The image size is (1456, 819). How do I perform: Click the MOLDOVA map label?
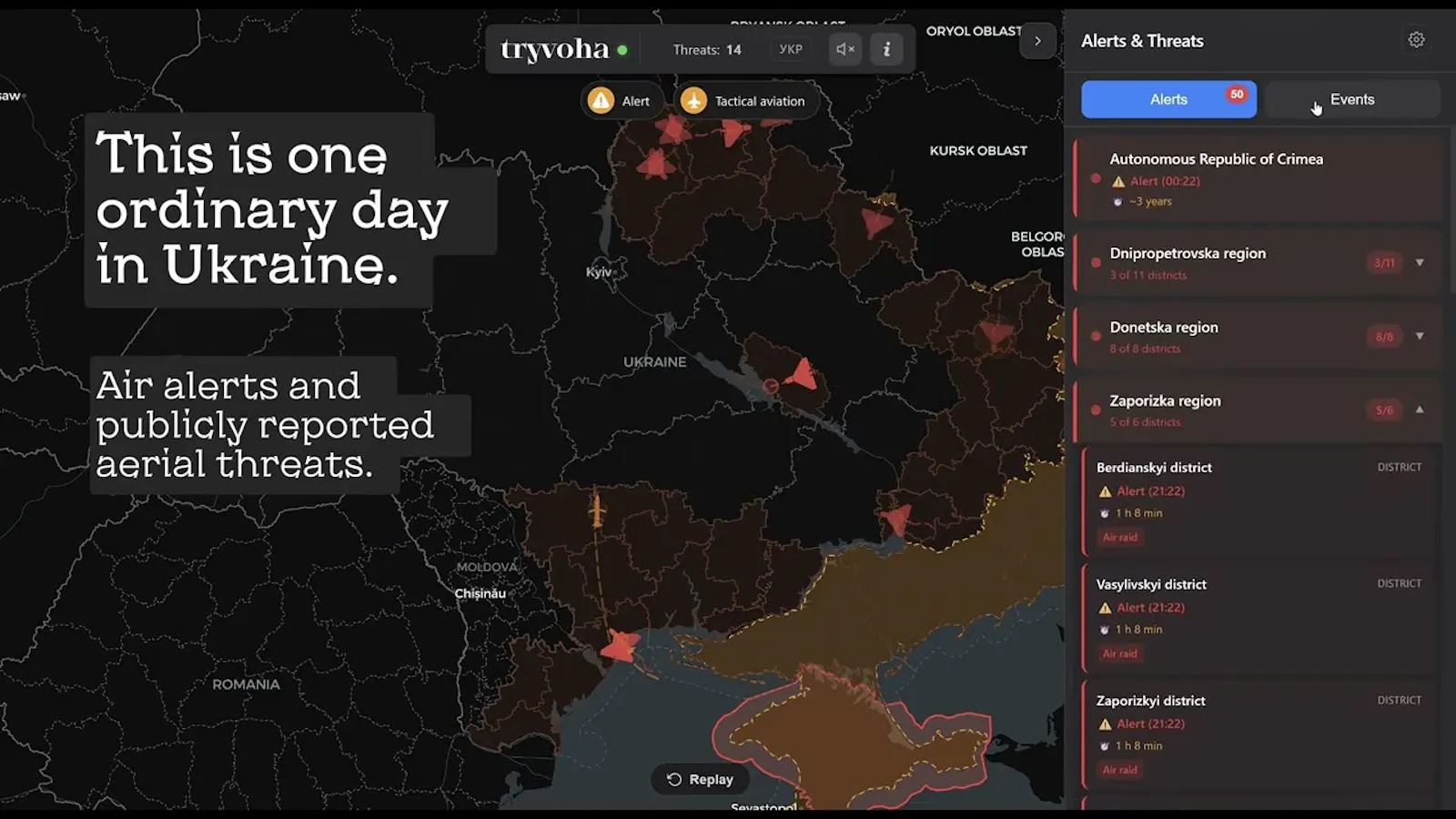[x=487, y=567]
